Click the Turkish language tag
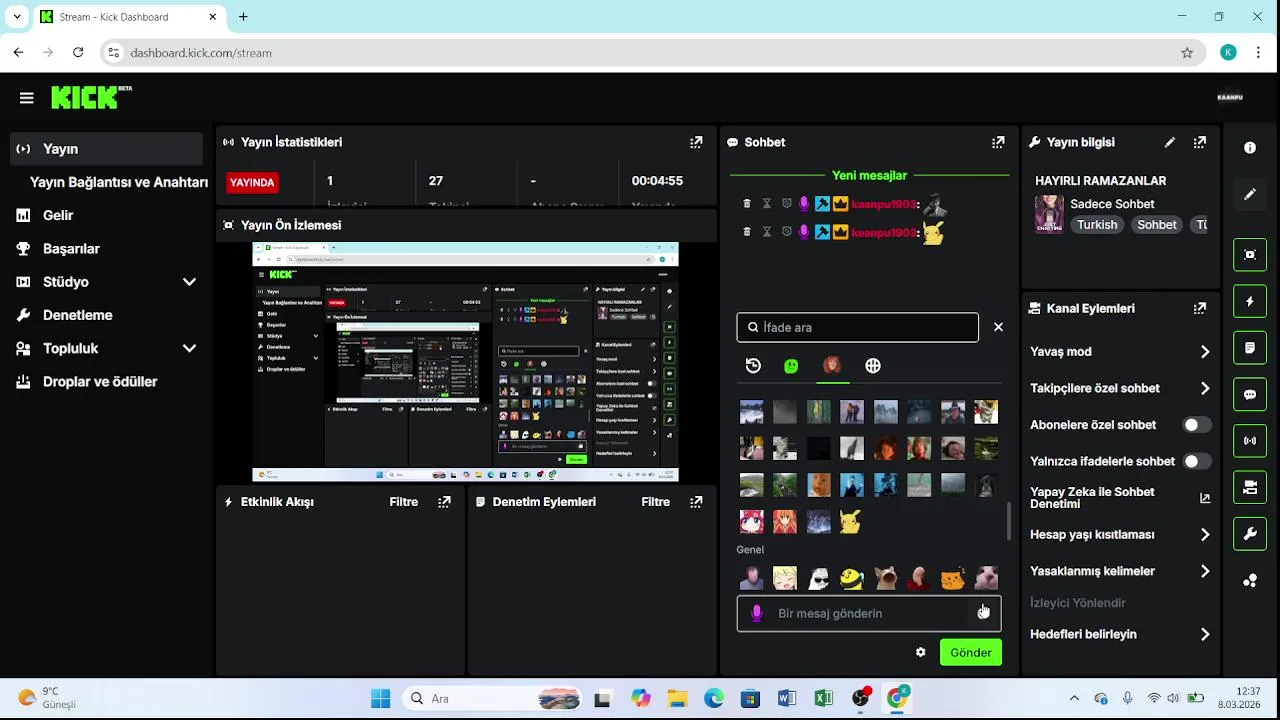This screenshot has height=720, width=1280. pyautogui.click(x=1097, y=225)
